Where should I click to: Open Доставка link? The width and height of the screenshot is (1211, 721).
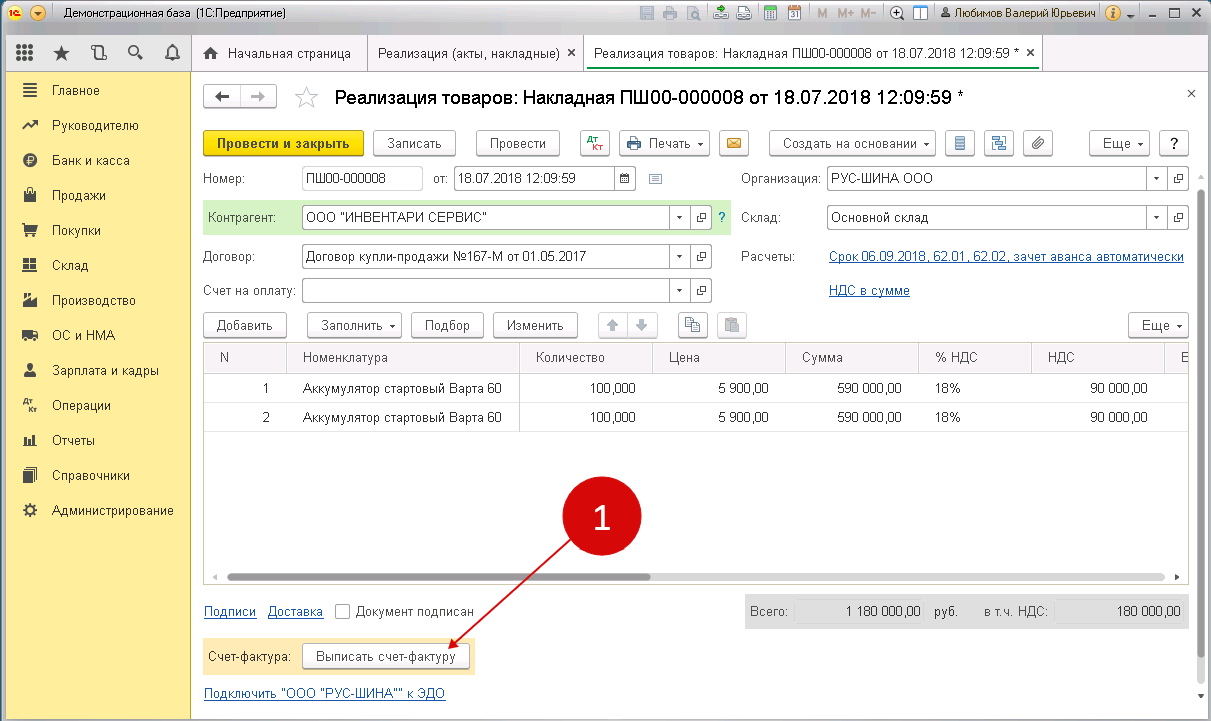(x=296, y=611)
